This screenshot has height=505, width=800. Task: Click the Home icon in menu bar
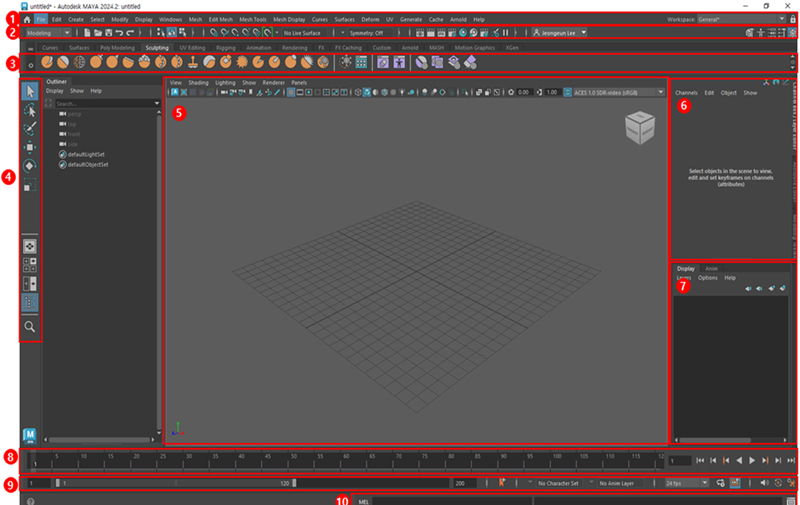click(27, 19)
